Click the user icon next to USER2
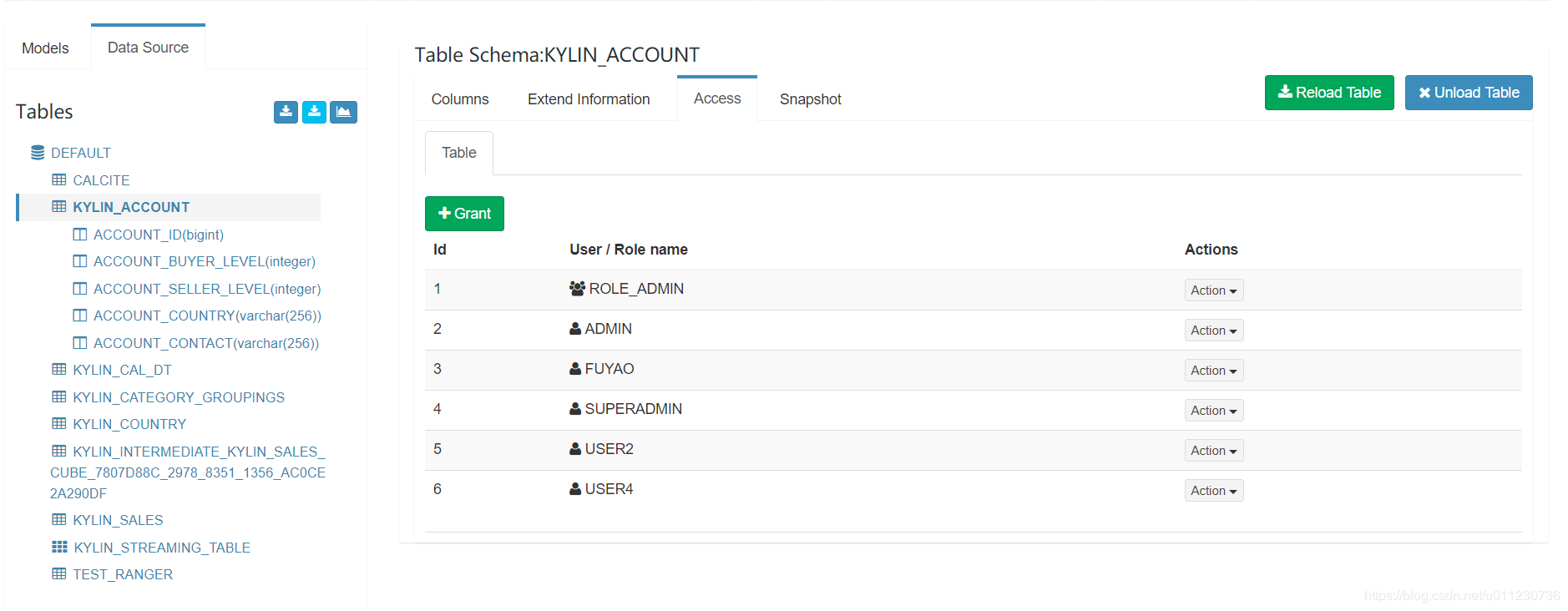 (x=575, y=449)
